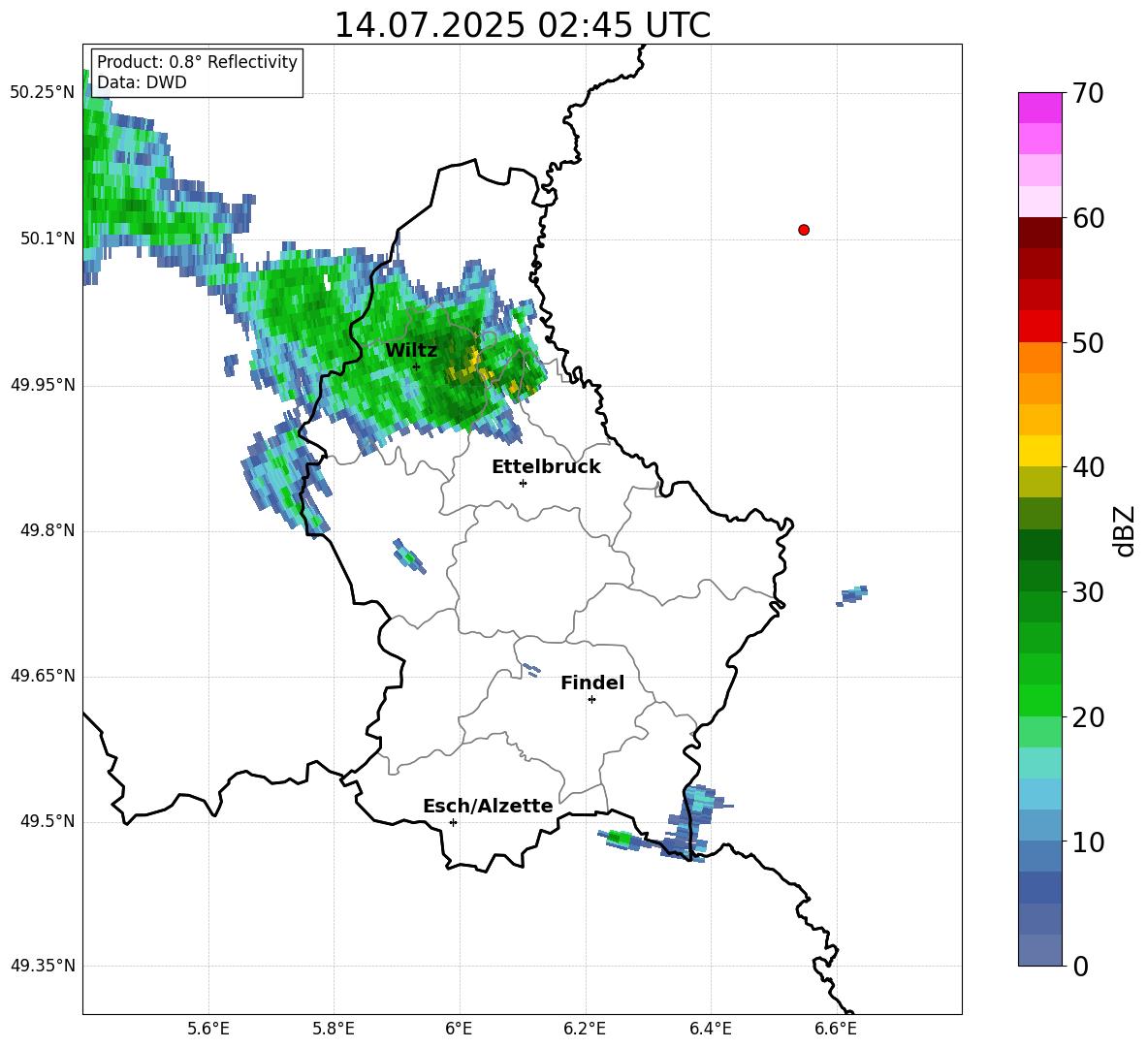Click the 60 colorbar tick label
The image size is (1148, 1048).
[x=1088, y=218]
